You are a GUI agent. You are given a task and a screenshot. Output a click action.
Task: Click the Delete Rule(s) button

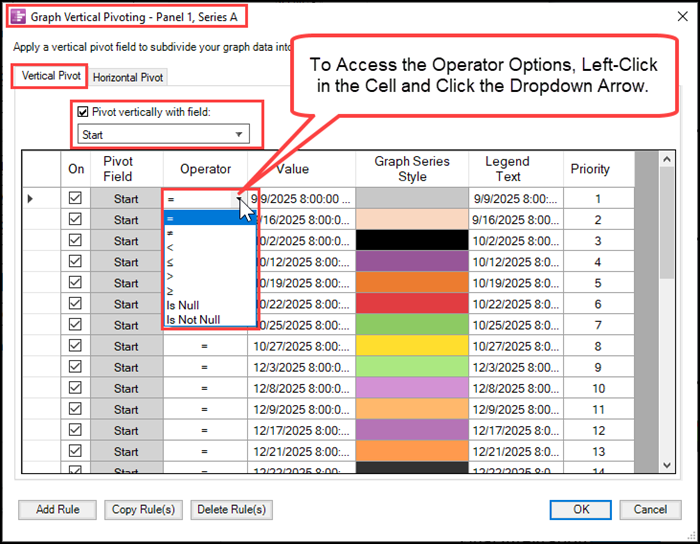point(231,510)
